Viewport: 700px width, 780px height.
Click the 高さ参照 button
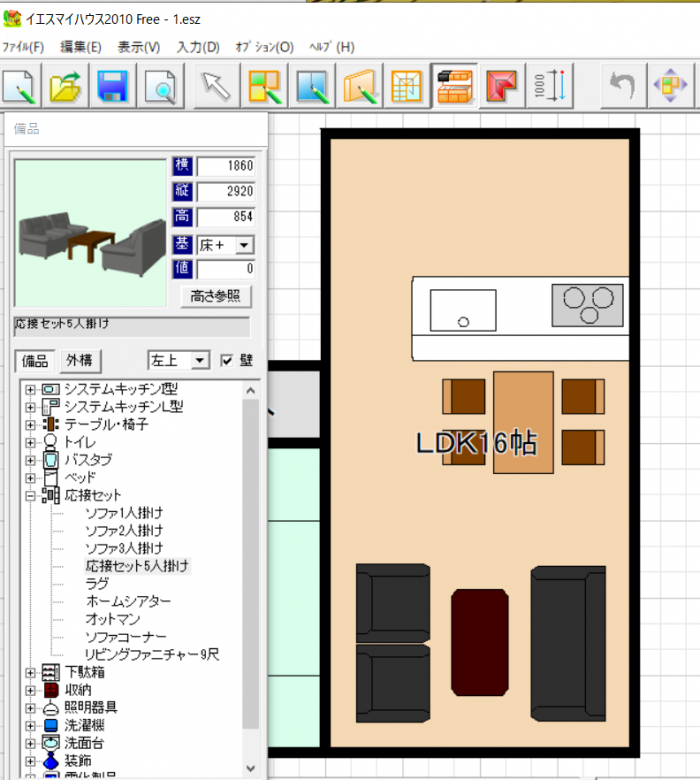click(215, 296)
